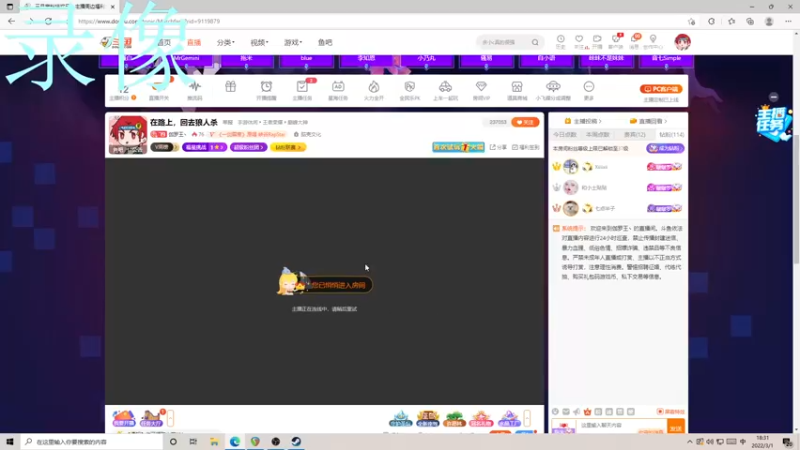
Task: Open the 直播回看 link
Action: [x=648, y=121]
